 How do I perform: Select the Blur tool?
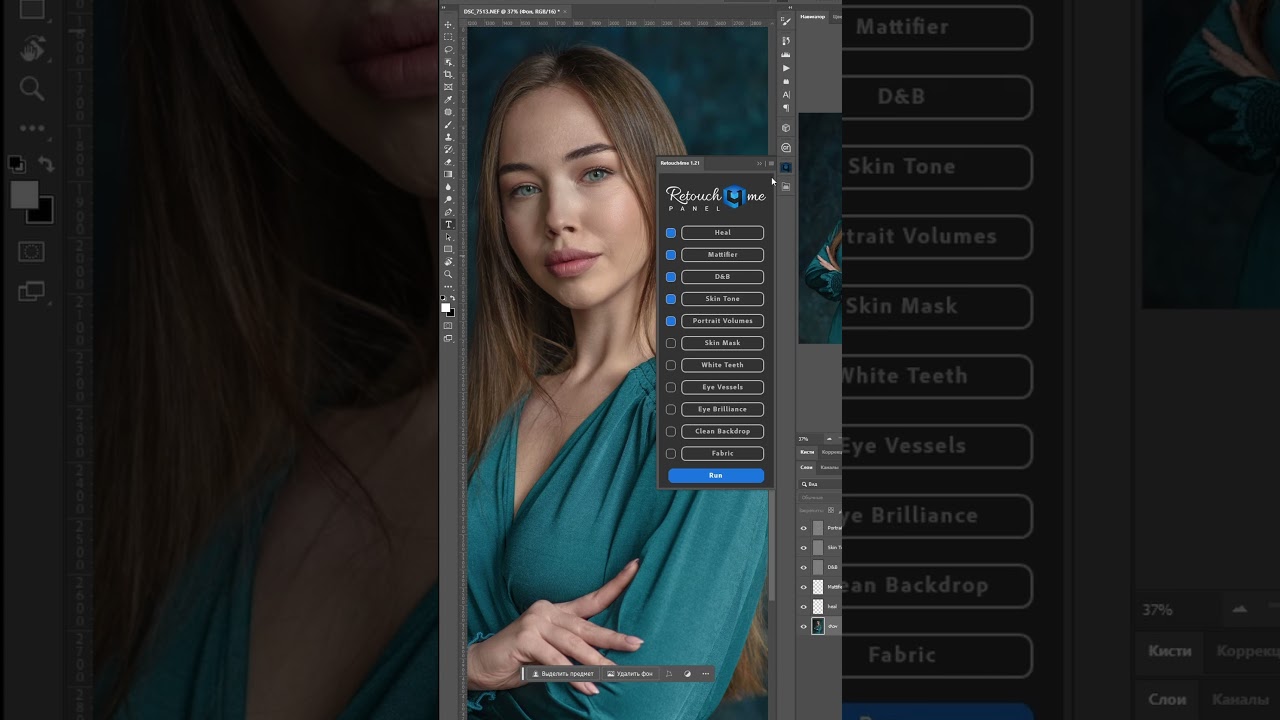tap(448, 187)
